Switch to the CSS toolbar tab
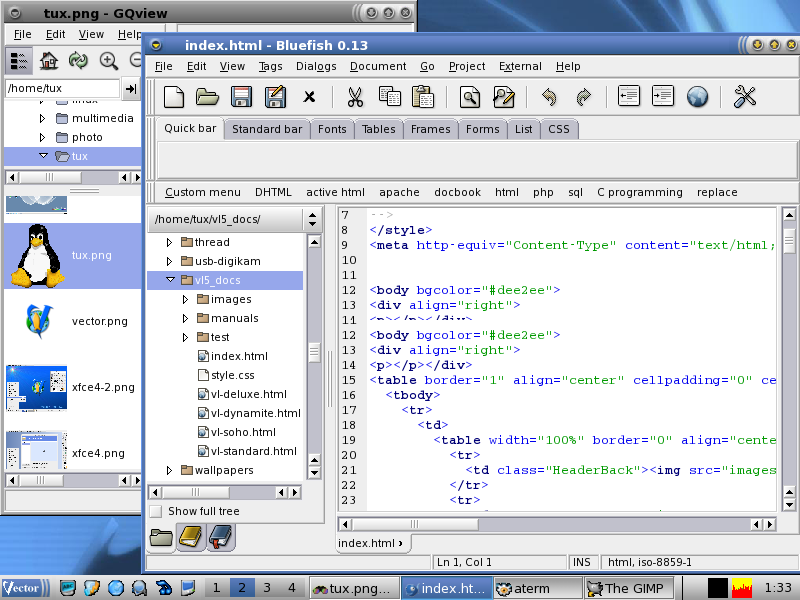800x600 pixels. (559, 129)
